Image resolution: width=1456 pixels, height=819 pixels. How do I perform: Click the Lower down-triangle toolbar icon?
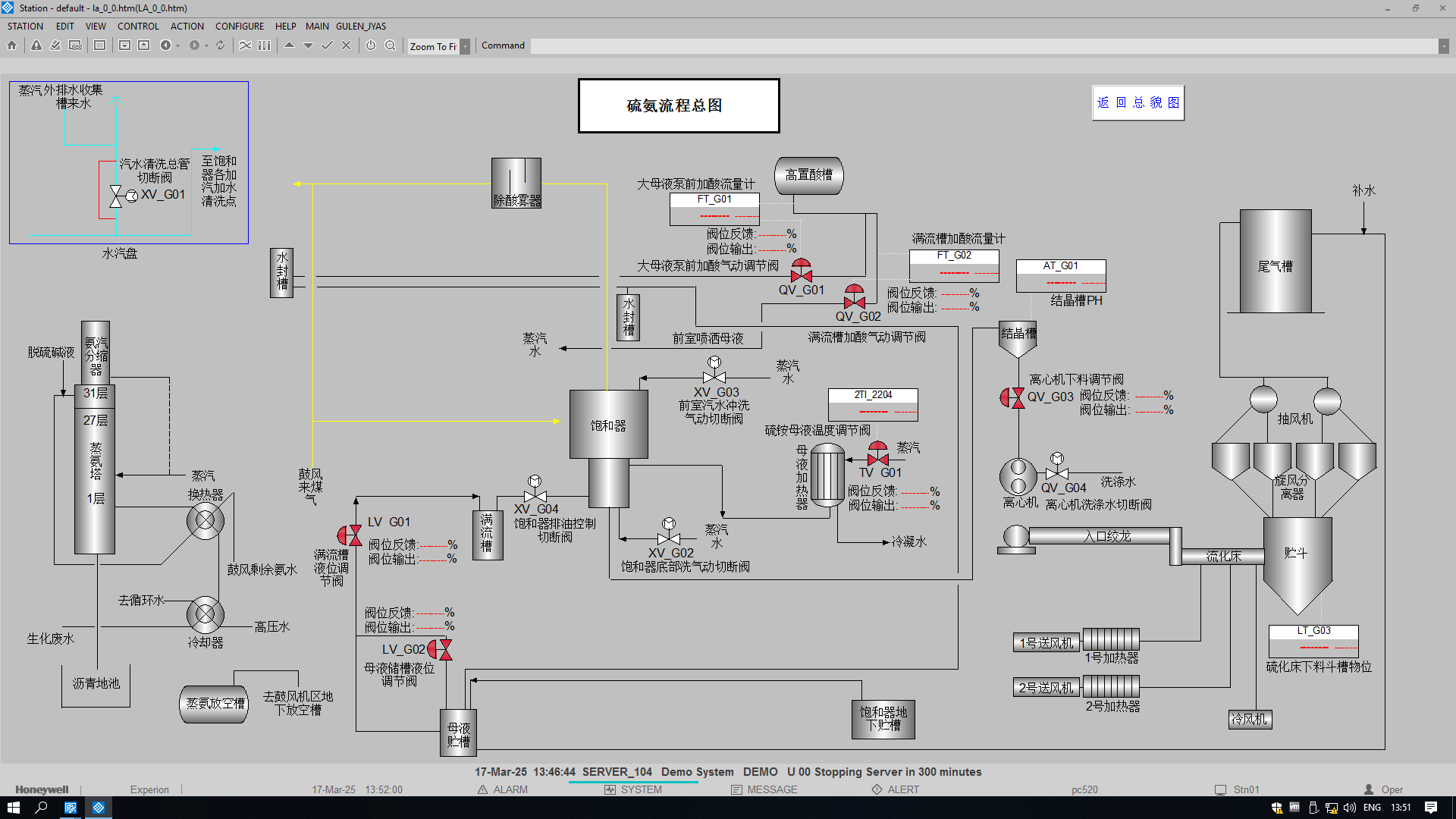click(x=308, y=45)
